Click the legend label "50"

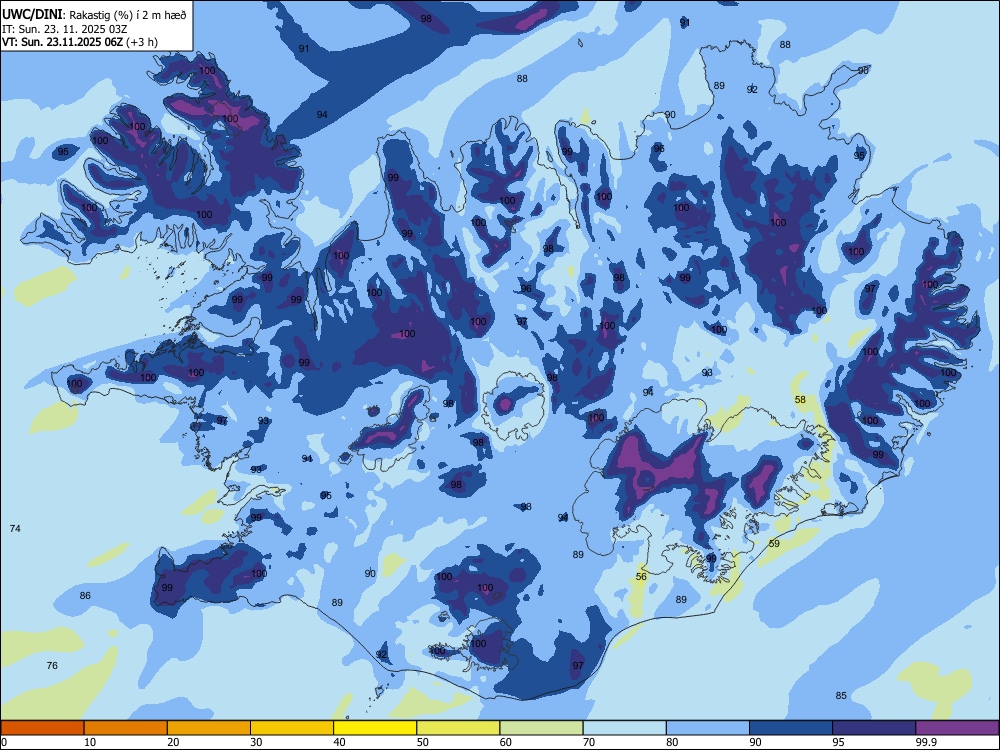point(423,742)
